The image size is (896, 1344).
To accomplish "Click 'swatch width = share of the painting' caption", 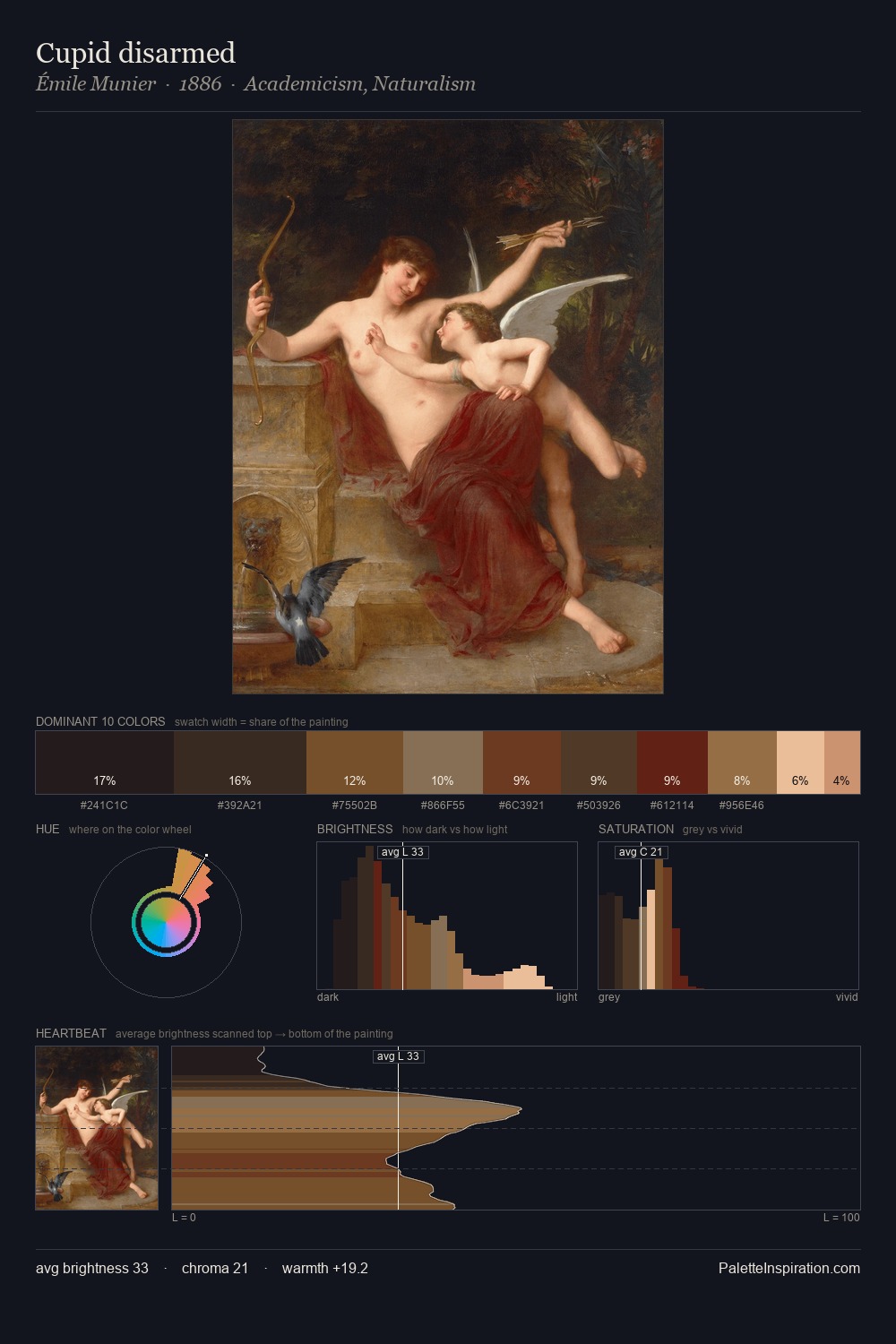I will coord(262,722).
